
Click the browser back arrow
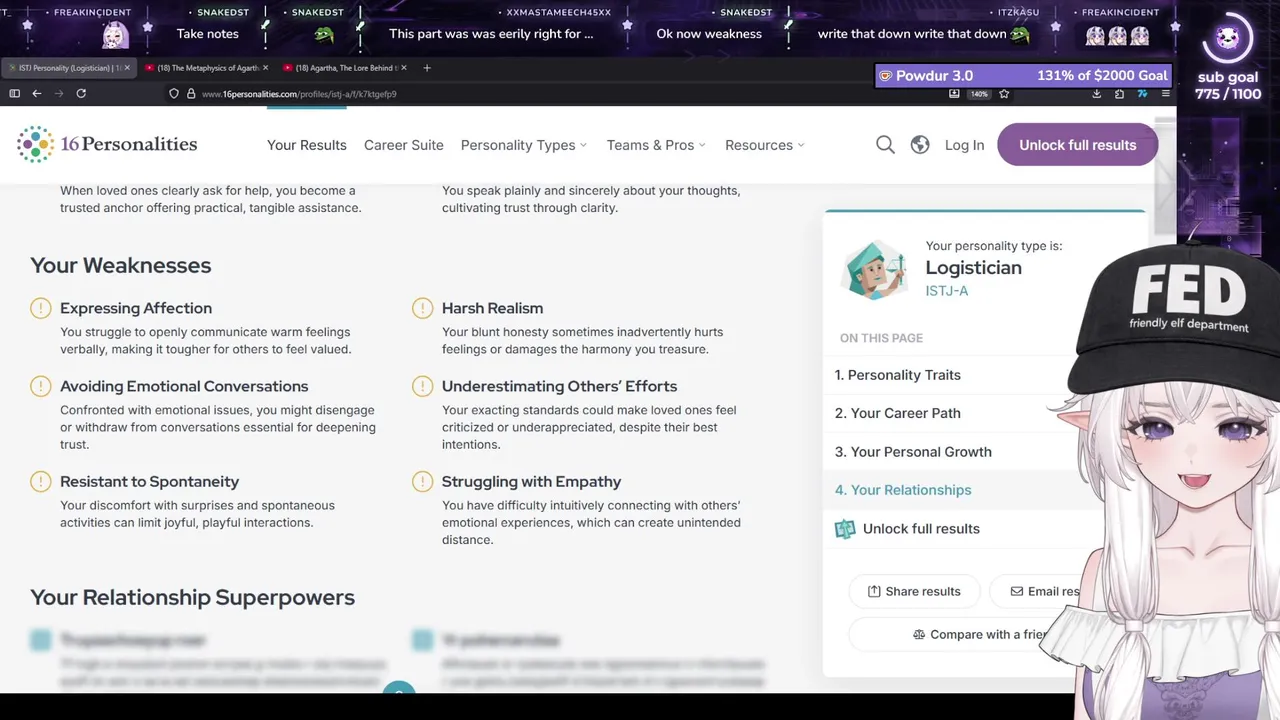coord(36,93)
